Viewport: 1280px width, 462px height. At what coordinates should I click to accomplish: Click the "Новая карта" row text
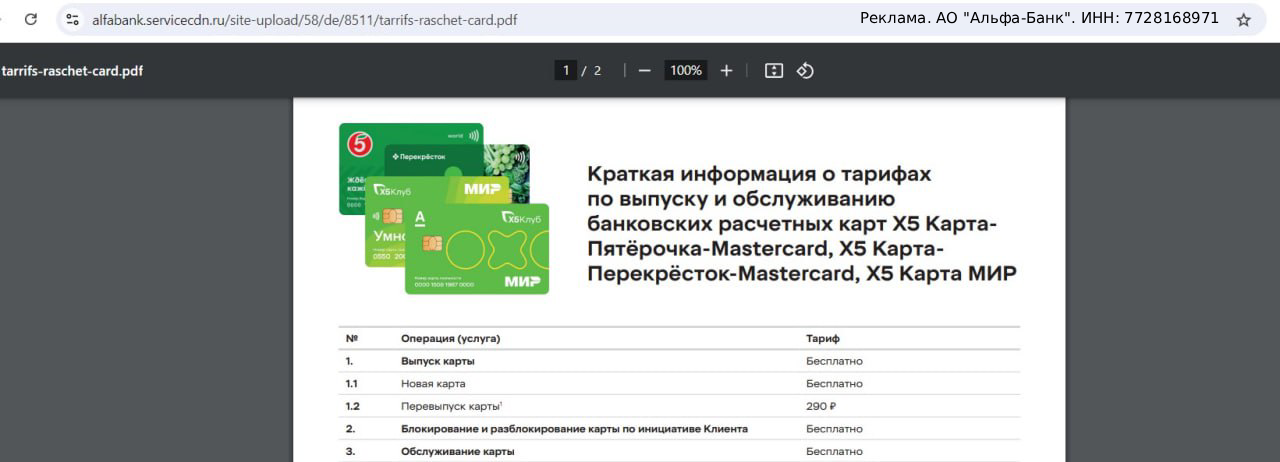(x=433, y=383)
